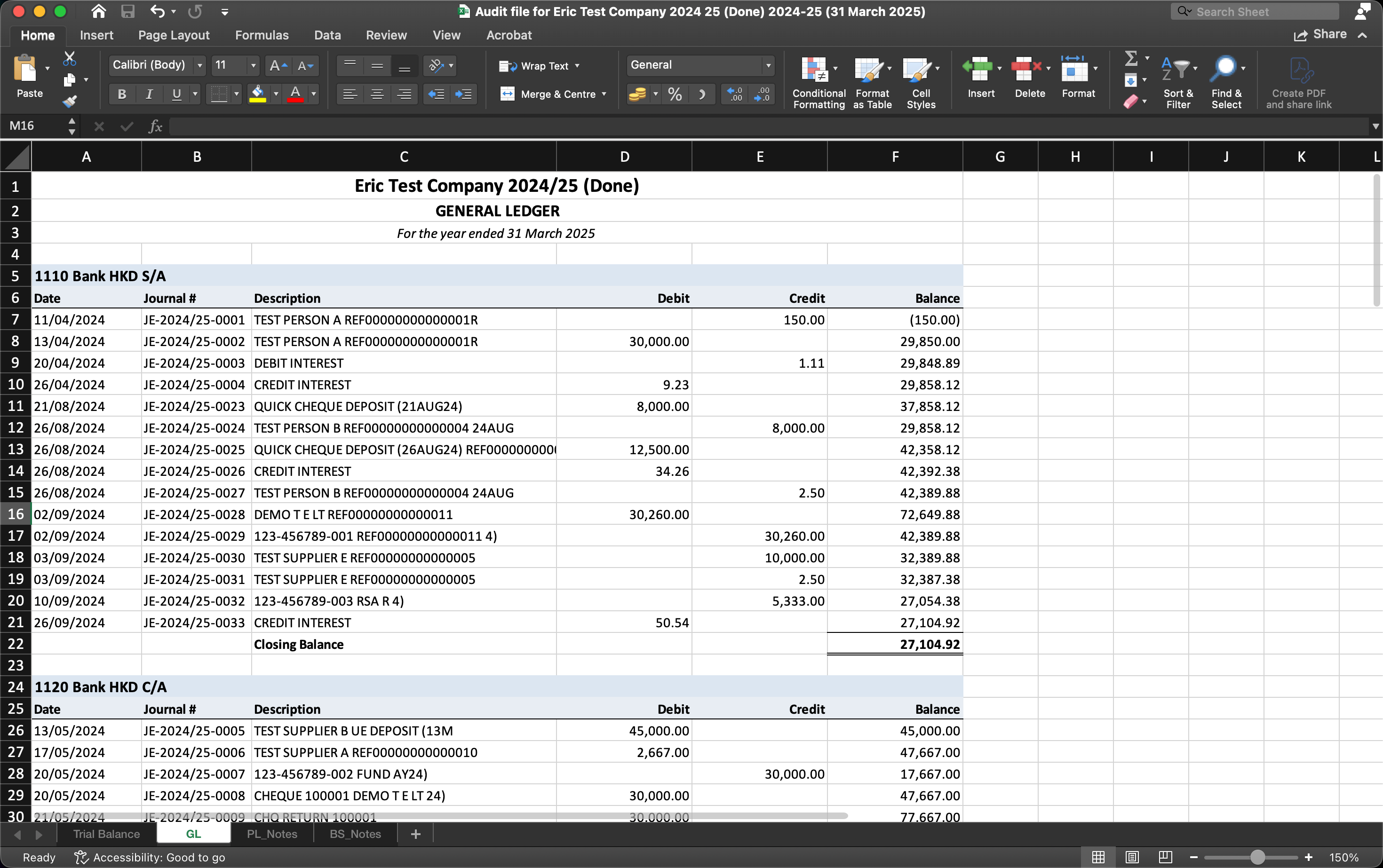Switch to Page Break Preview in status bar

(1165, 857)
